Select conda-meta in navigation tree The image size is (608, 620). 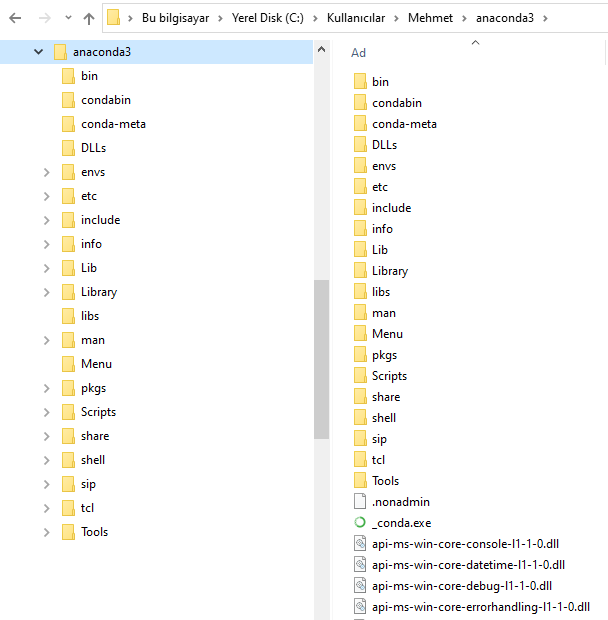point(113,124)
